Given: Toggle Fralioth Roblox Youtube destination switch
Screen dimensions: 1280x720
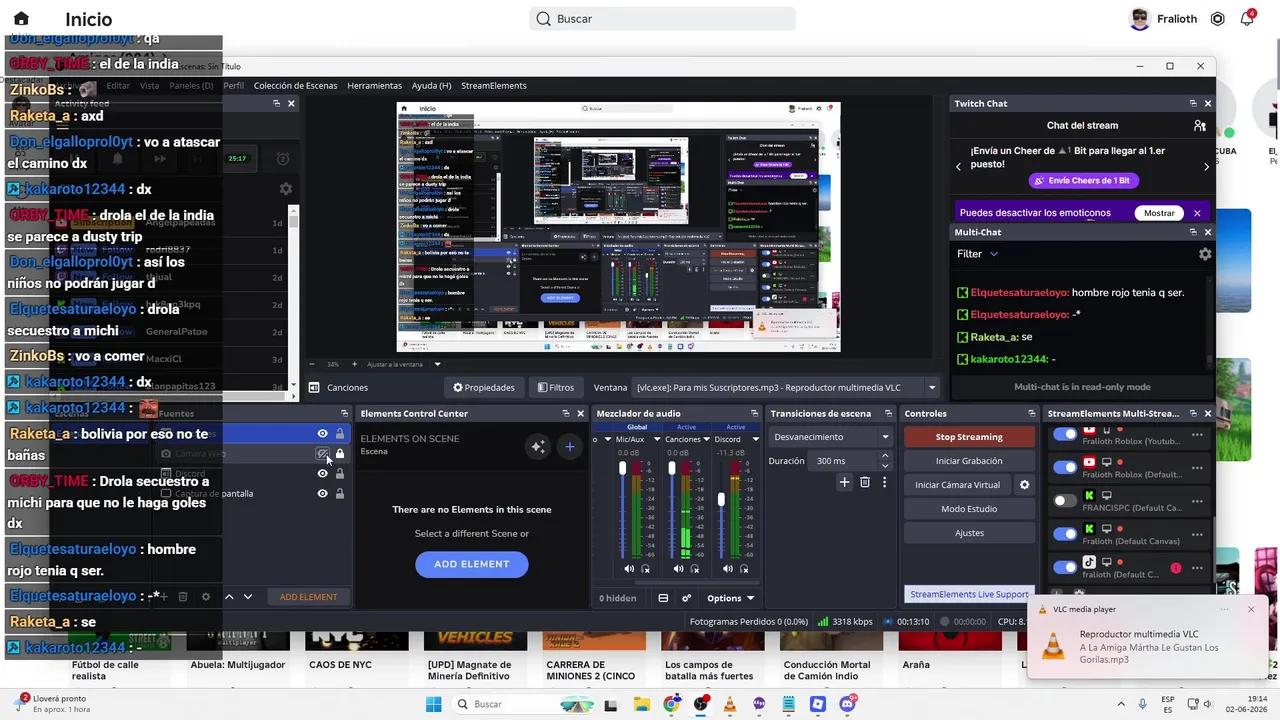Looking at the screenshot, I should pyautogui.click(x=1065, y=435).
